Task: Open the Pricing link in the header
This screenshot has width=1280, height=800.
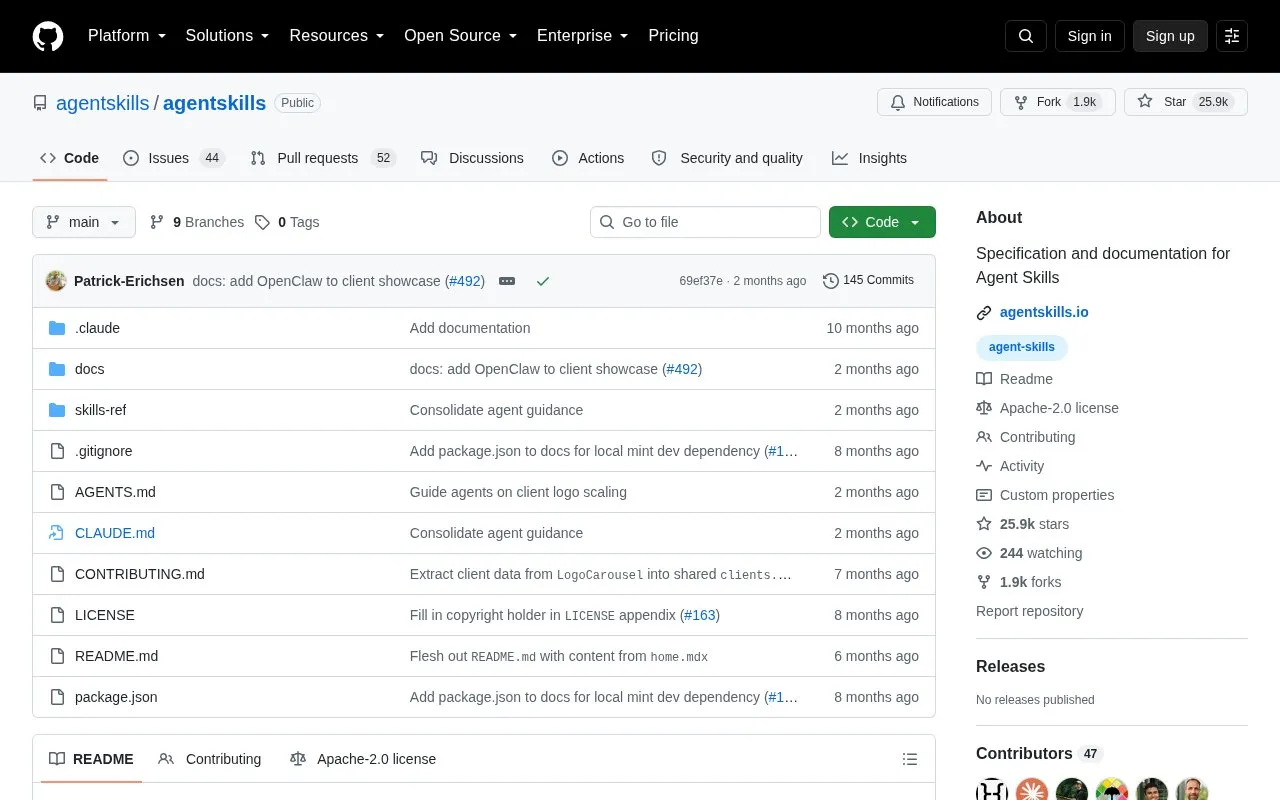Action: [x=673, y=36]
